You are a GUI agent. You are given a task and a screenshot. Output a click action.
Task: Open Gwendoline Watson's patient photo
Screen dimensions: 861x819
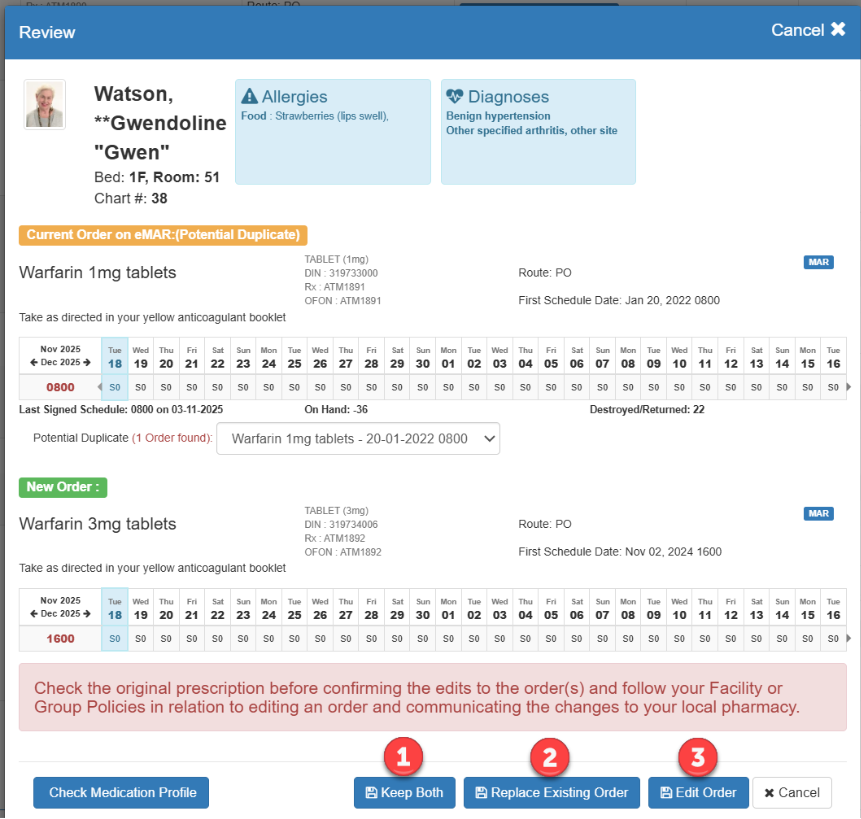pos(44,104)
